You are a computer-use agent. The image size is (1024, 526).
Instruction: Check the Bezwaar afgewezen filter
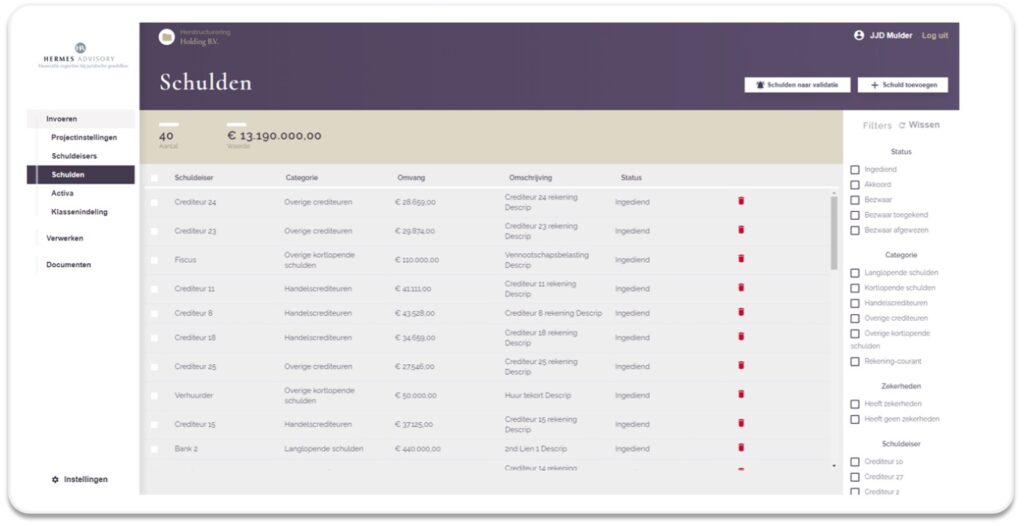855,231
